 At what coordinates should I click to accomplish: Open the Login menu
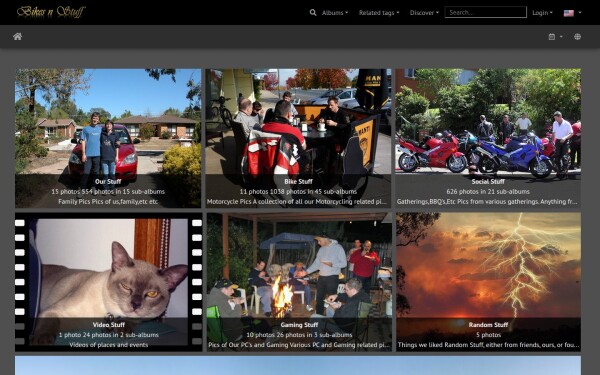[x=542, y=13]
